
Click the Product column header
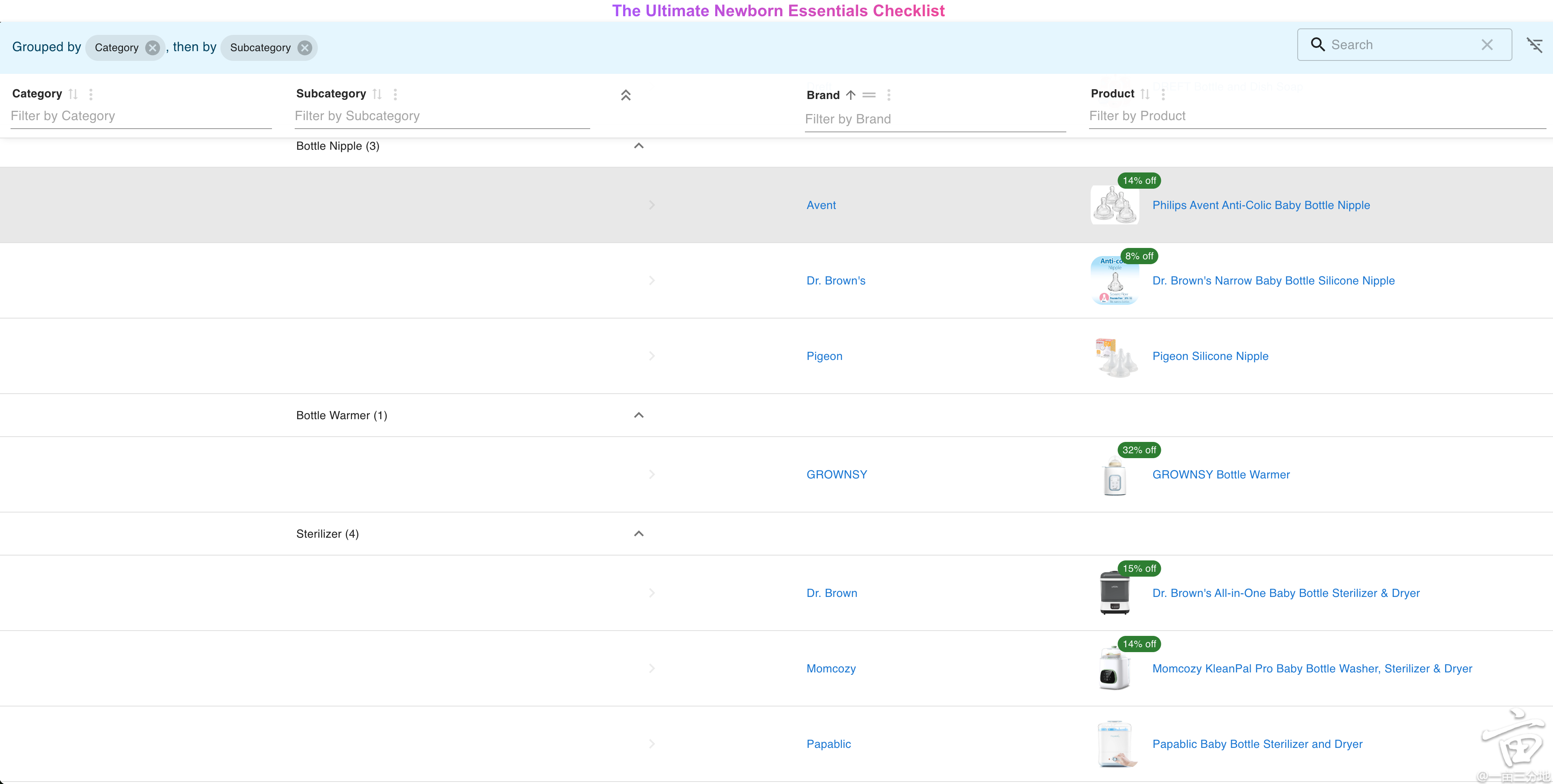pos(1112,93)
